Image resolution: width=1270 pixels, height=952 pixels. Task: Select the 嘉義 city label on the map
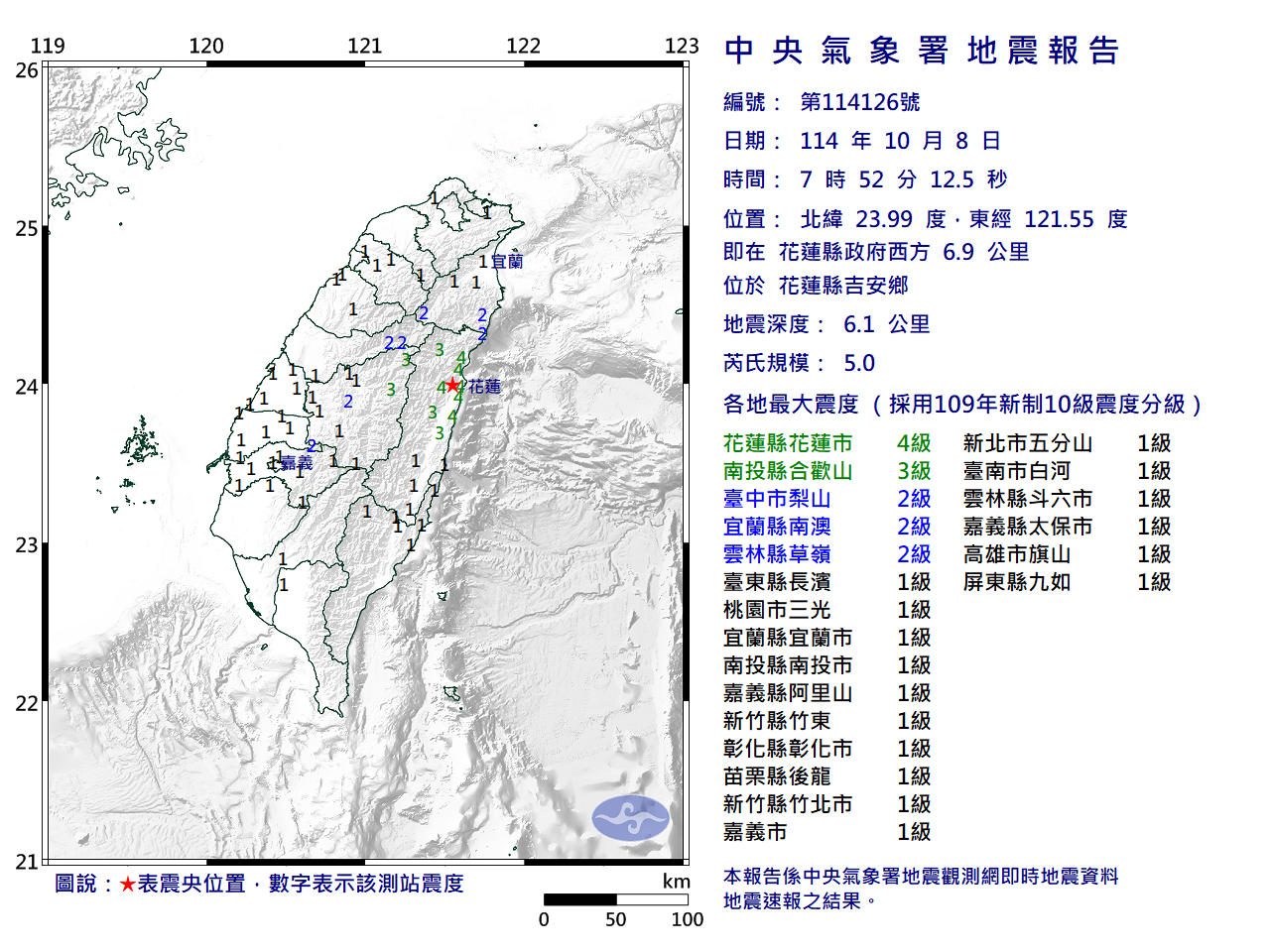298,460
